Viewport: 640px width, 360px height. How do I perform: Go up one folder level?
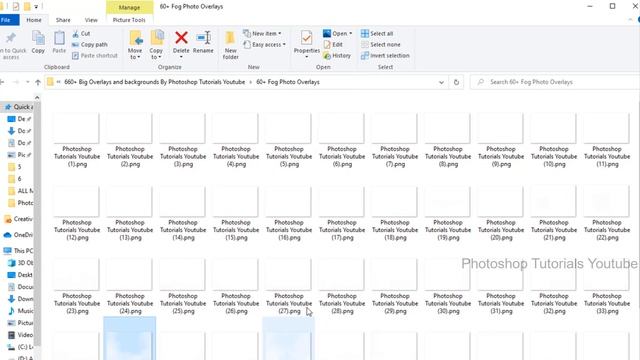(x=38, y=82)
